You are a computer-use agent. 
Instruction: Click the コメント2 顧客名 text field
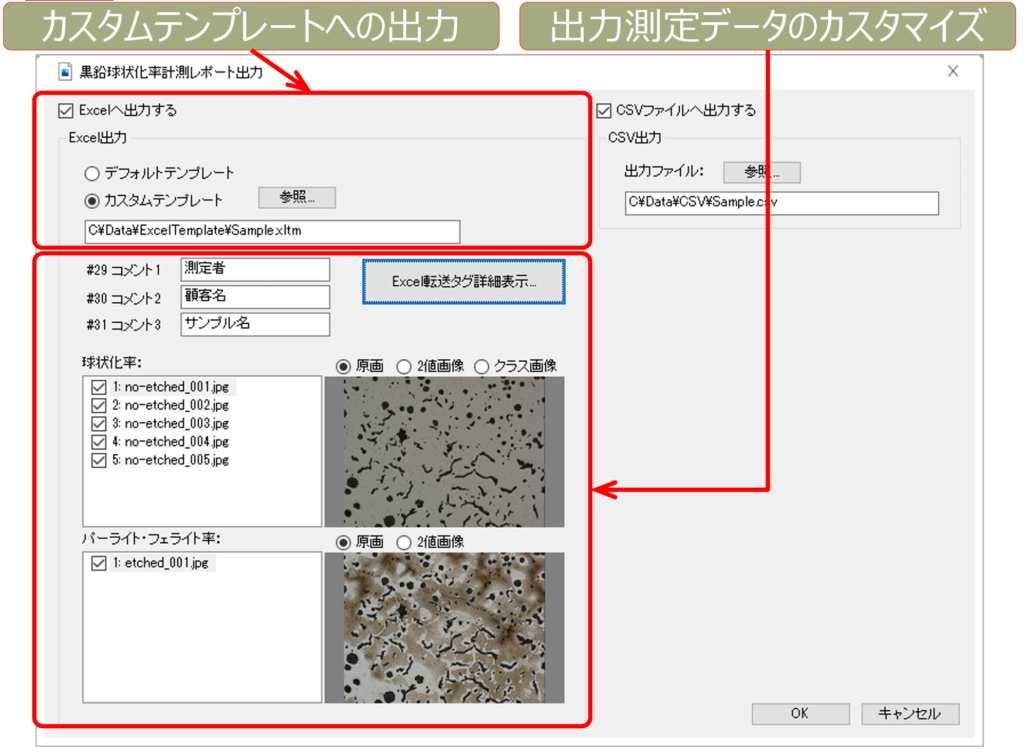[x=255, y=296]
